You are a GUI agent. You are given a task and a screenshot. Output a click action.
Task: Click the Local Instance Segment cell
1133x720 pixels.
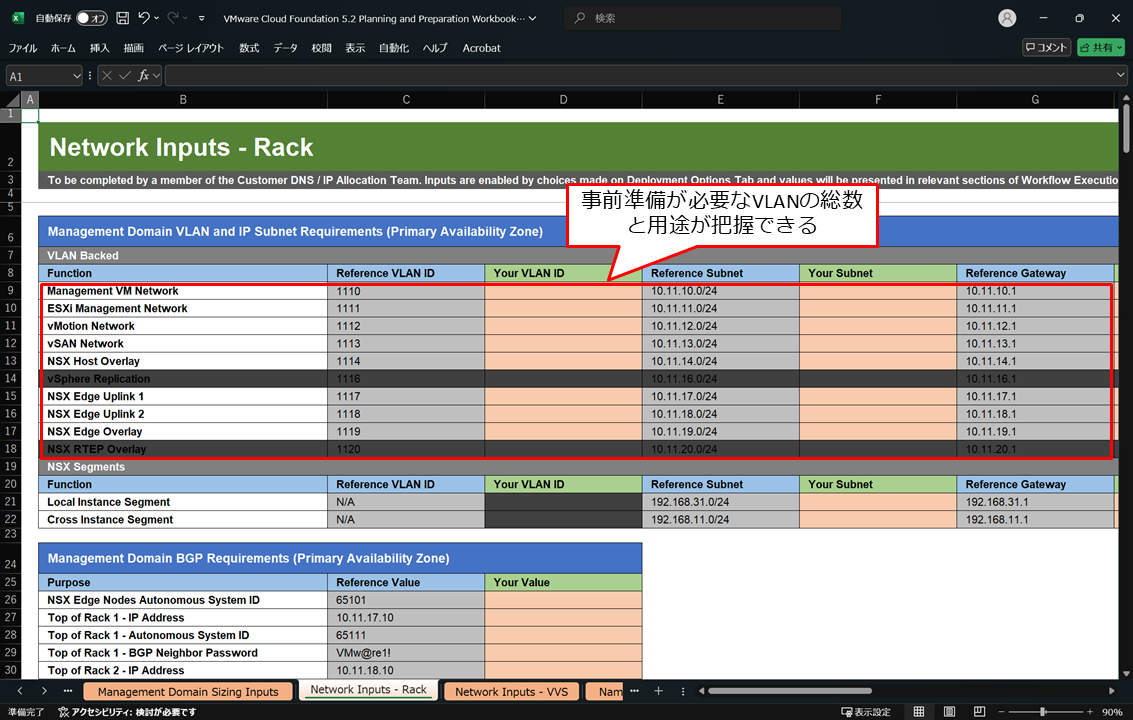click(x=184, y=502)
